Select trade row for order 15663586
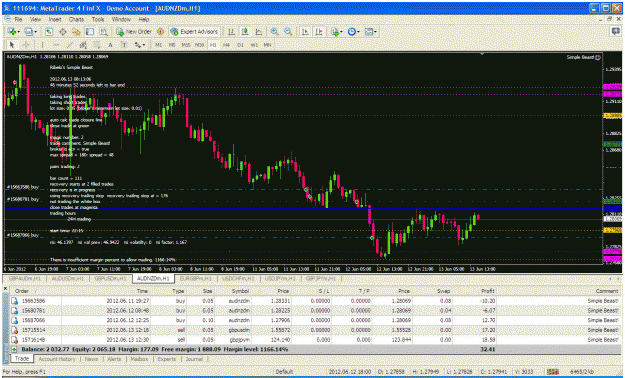Screen dimensions: 625x378 pos(315,301)
